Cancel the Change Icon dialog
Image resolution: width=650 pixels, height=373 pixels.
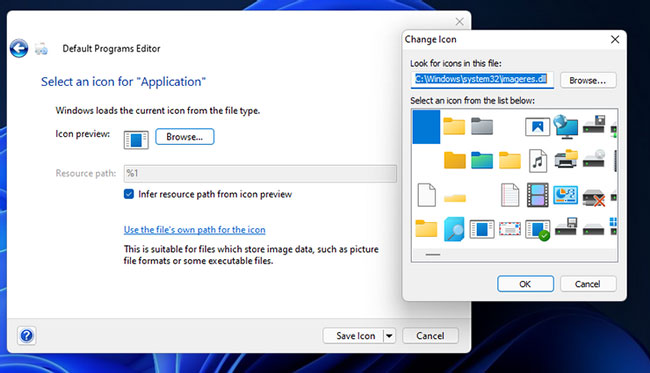tap(588, 284)
